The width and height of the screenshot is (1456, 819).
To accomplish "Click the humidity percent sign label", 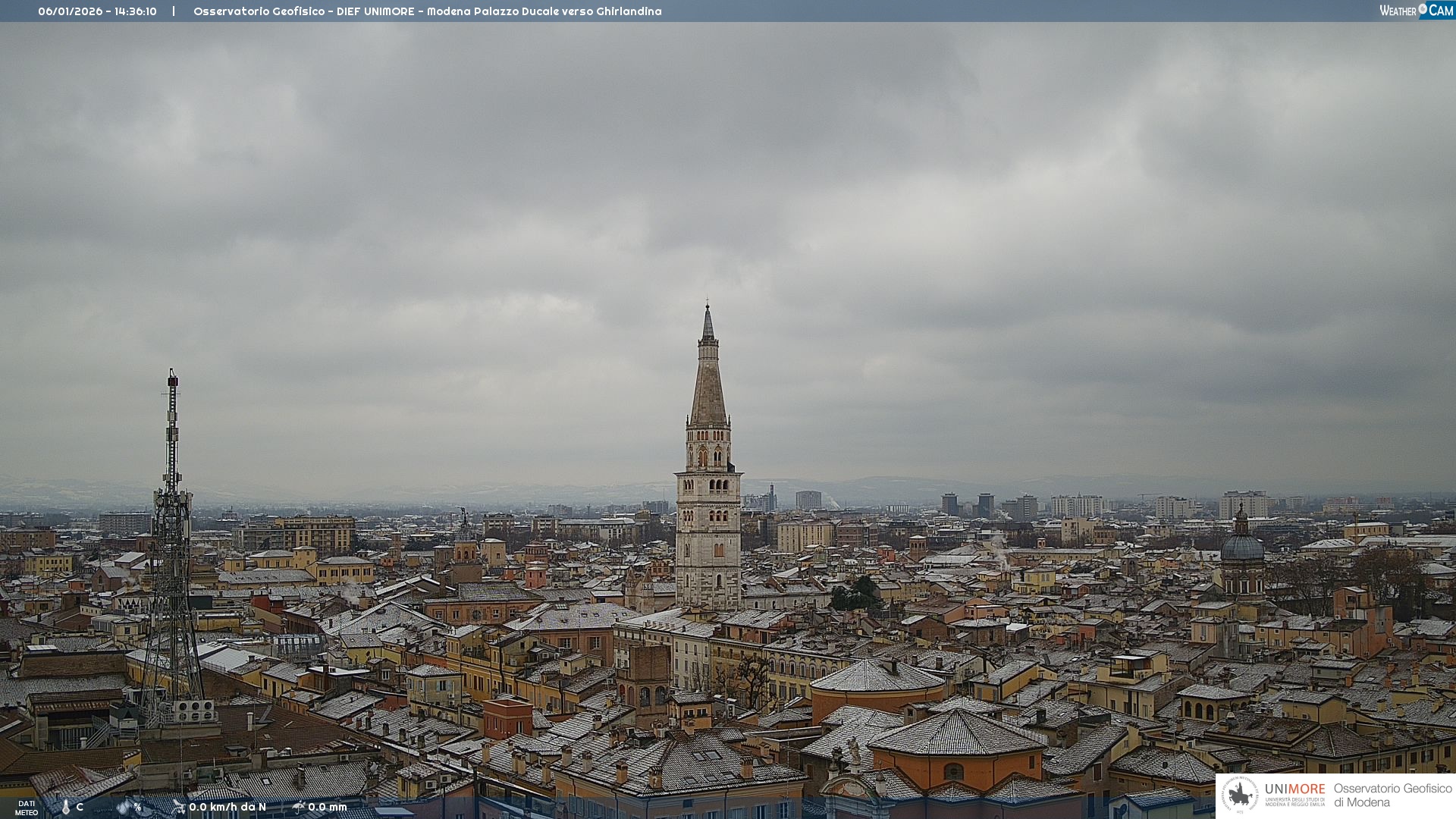I will point(138,807).
